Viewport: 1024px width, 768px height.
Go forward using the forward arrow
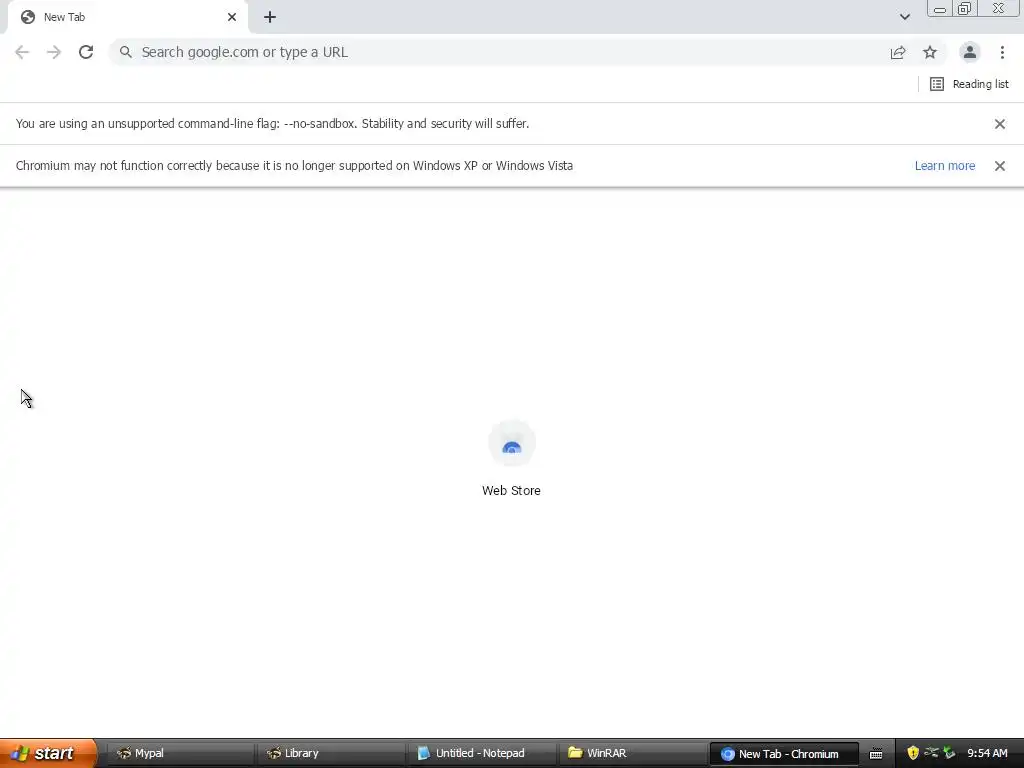(54, 52)
